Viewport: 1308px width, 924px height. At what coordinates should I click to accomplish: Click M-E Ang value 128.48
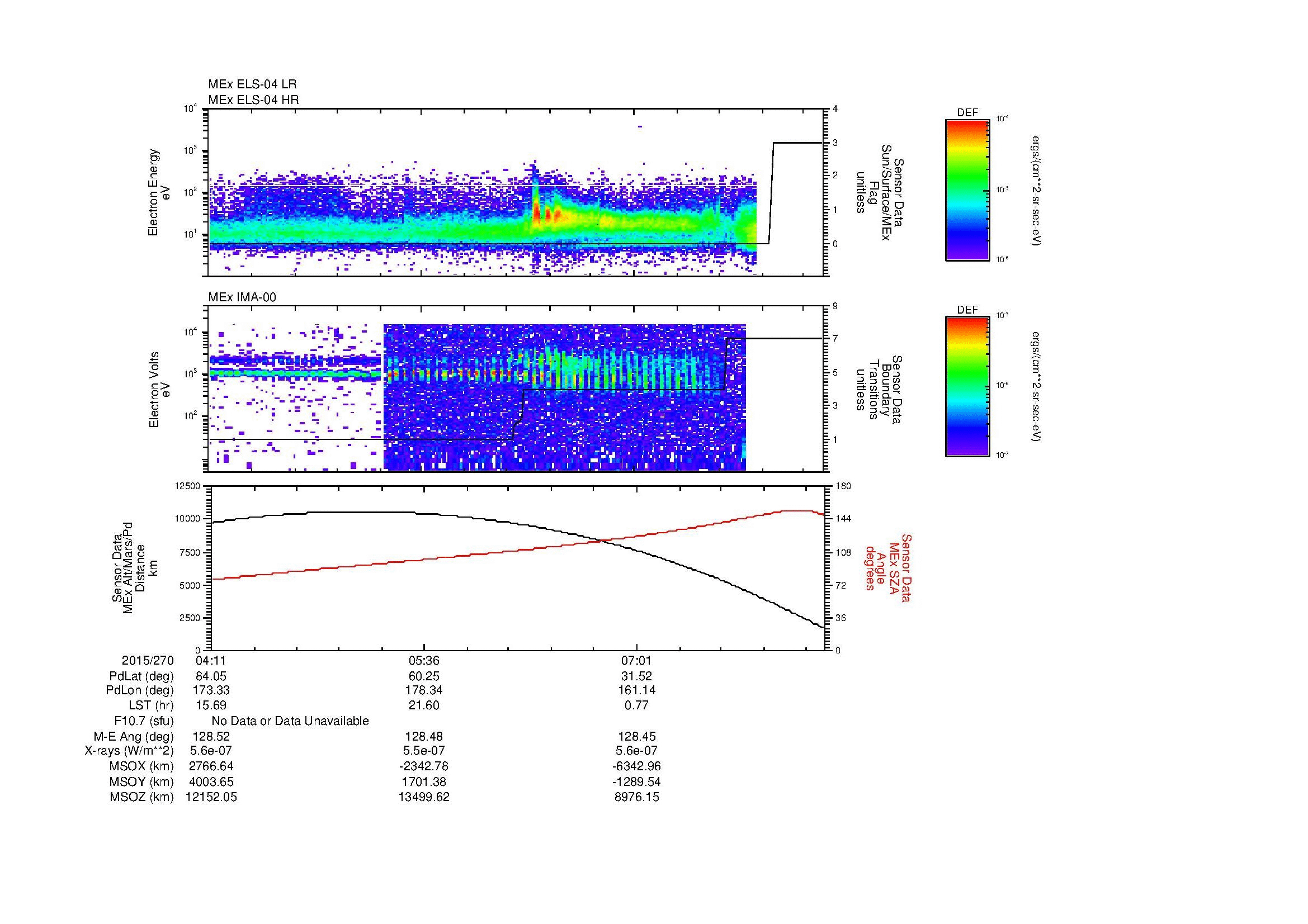click(424, 736)
